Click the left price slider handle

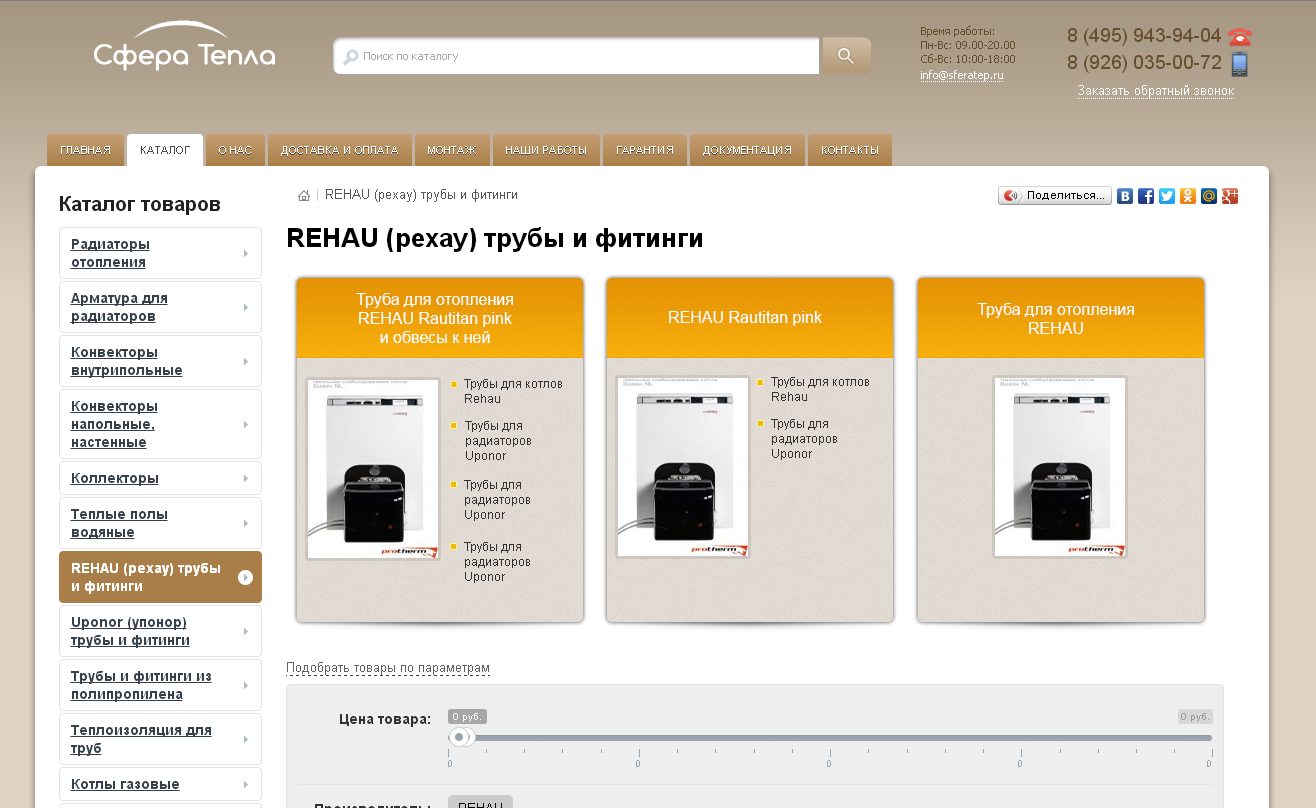pyautogui.click(x=459, y=737)
